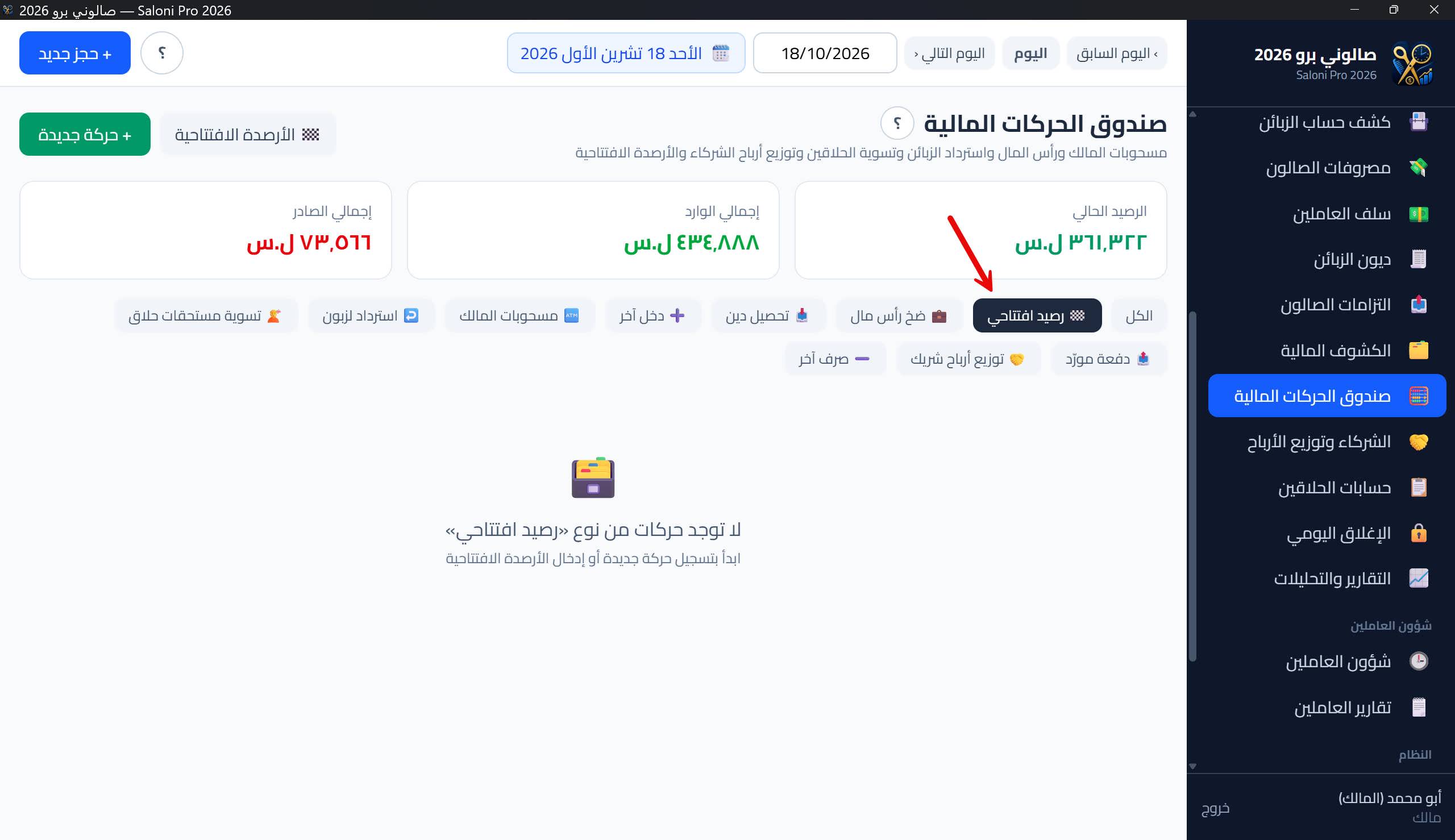The image size is (1455, 840).
Task: Click صندوق الحركات المالية abacus icon
Action: tap(1418, 396)
